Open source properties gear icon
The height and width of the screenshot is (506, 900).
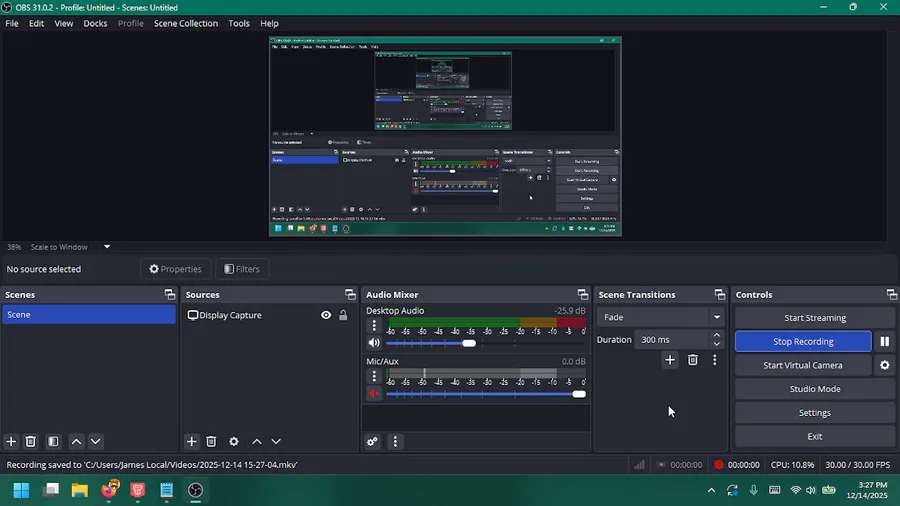click(x=234, y=441)
